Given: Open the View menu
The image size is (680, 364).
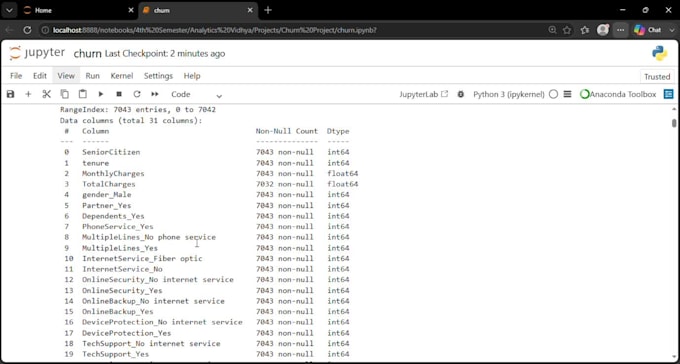Looking at the screenshot, I should click(x=66, y=76).
